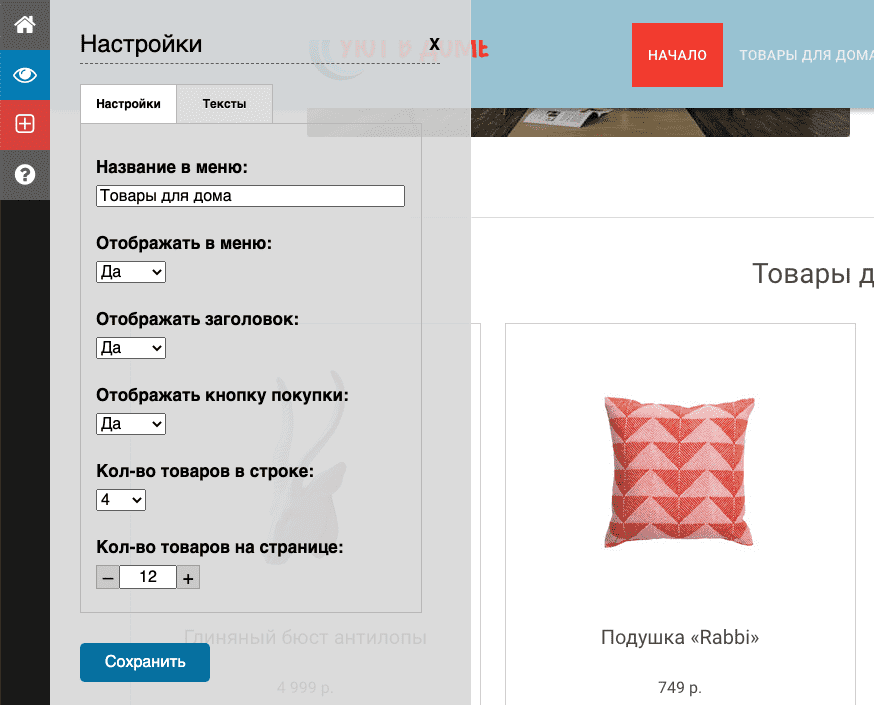
Task: Click the Сохранить button
Action: pyautogui.click(x=145, y=662)
